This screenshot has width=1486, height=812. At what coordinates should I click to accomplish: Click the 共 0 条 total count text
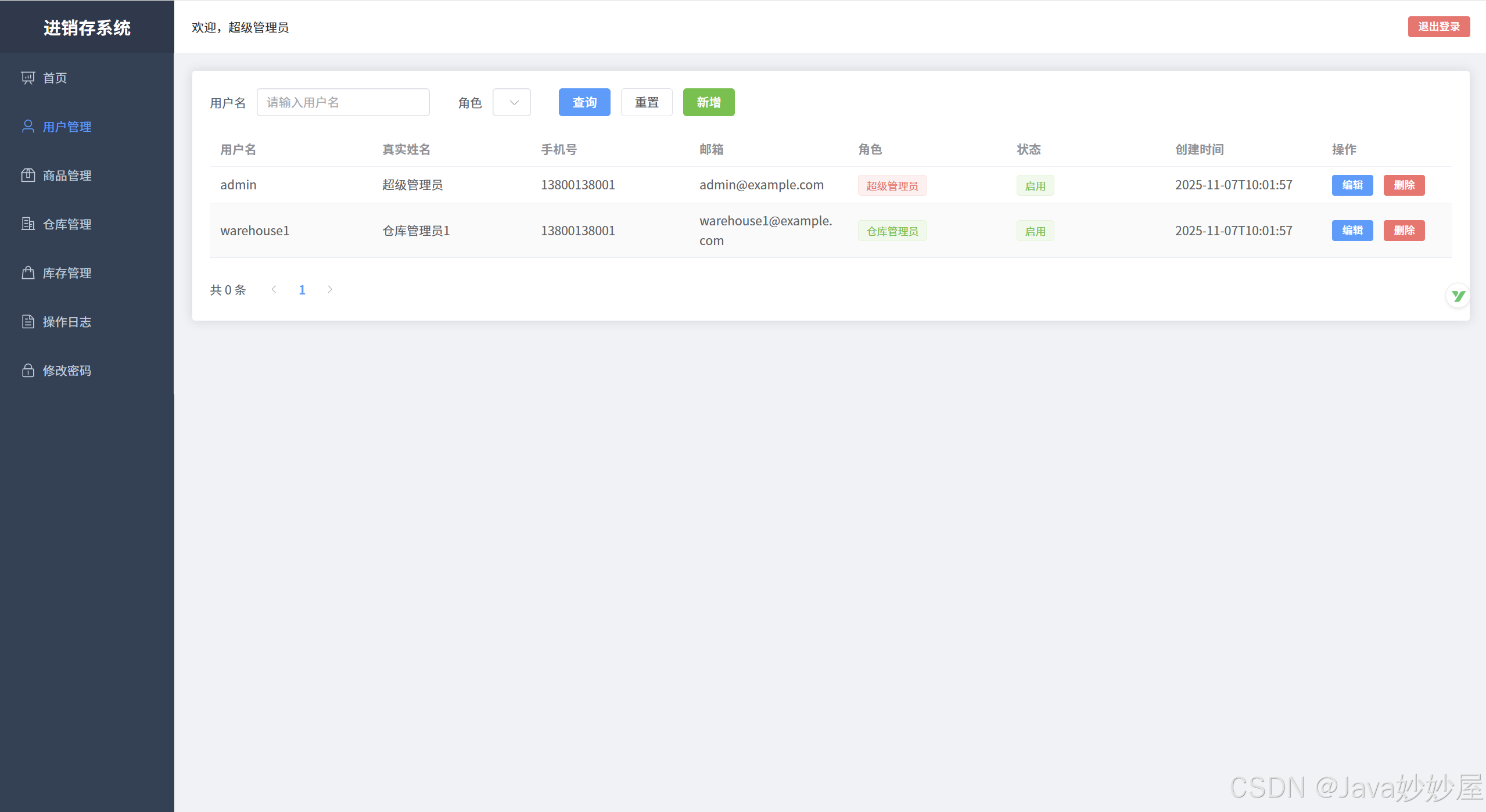coord(228,290)
